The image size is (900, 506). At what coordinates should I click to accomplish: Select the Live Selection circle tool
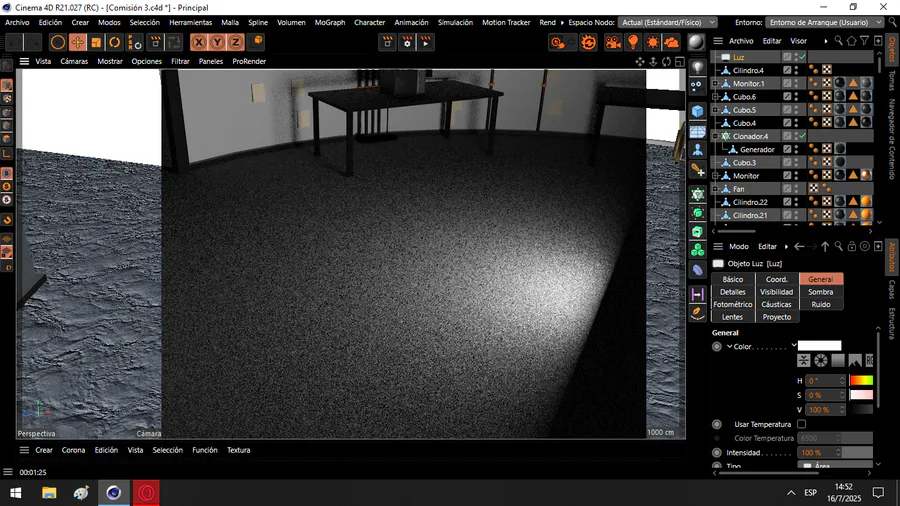click(57, 42)
